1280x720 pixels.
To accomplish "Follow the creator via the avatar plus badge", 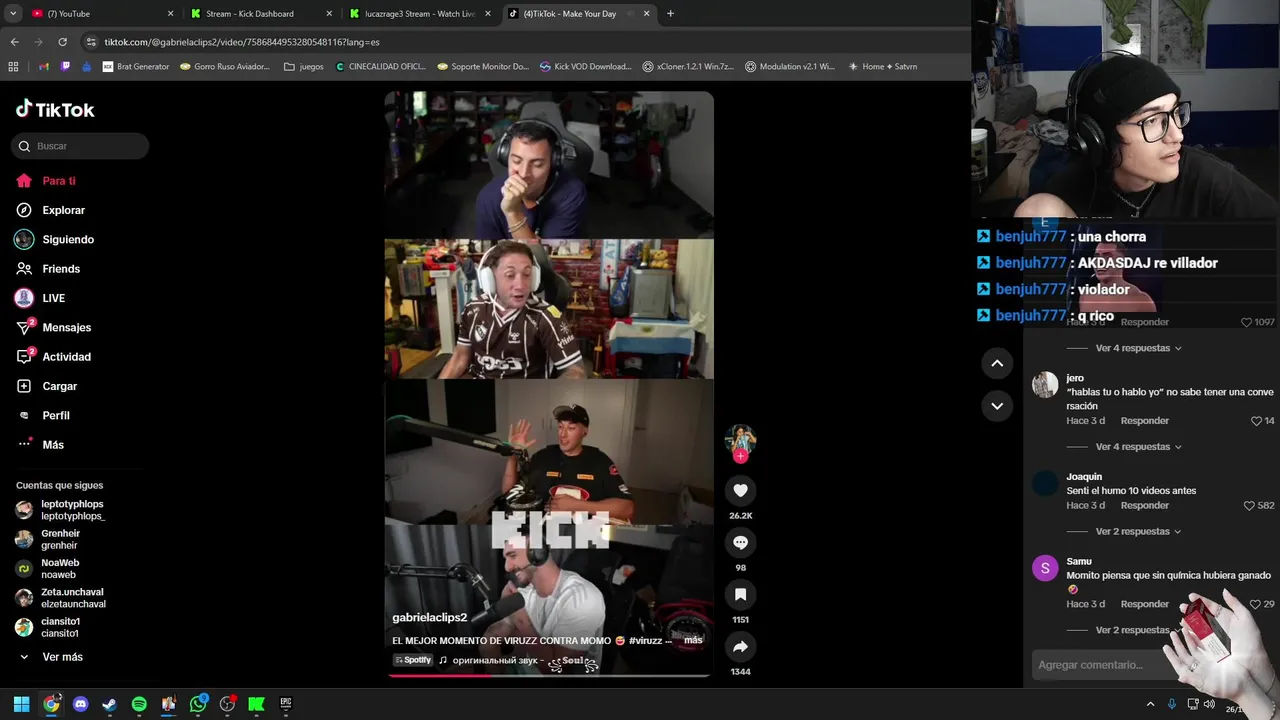I will (x=740, y=456).
